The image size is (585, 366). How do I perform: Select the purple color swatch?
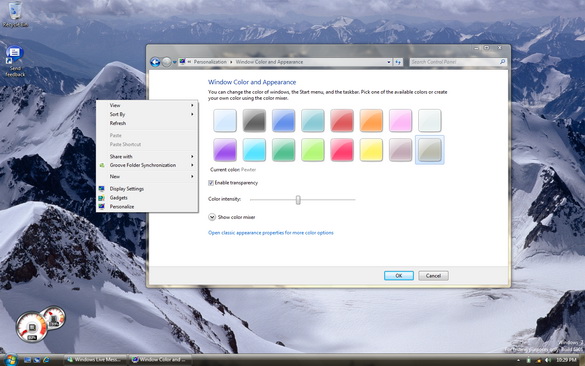tap(225, 150)
